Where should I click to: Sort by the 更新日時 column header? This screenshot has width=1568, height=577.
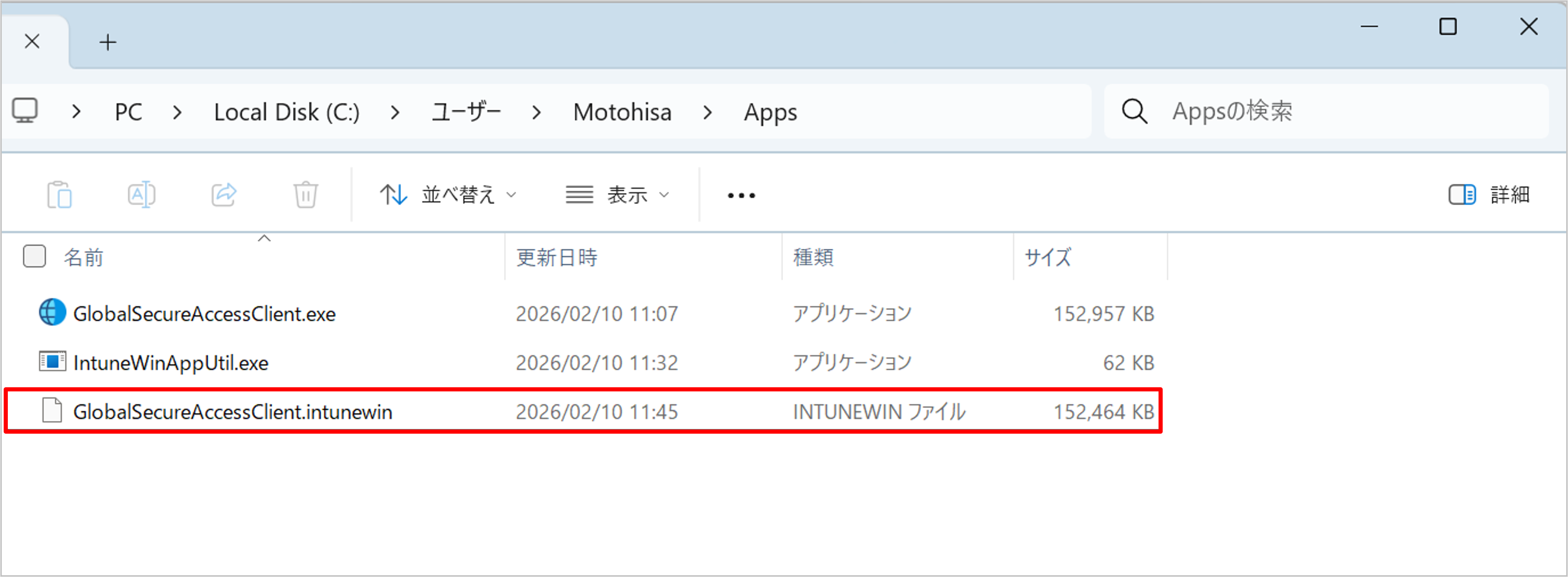[x=557, y=257]
